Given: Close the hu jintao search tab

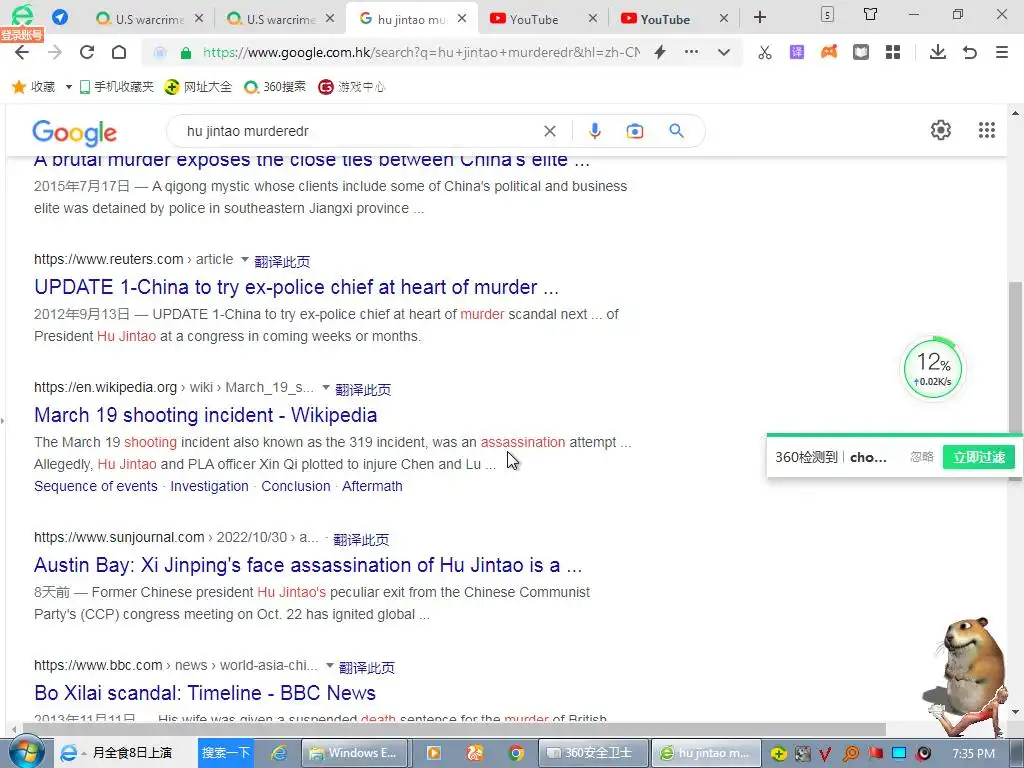Looking at the screenshot, I should click(462, 18).
